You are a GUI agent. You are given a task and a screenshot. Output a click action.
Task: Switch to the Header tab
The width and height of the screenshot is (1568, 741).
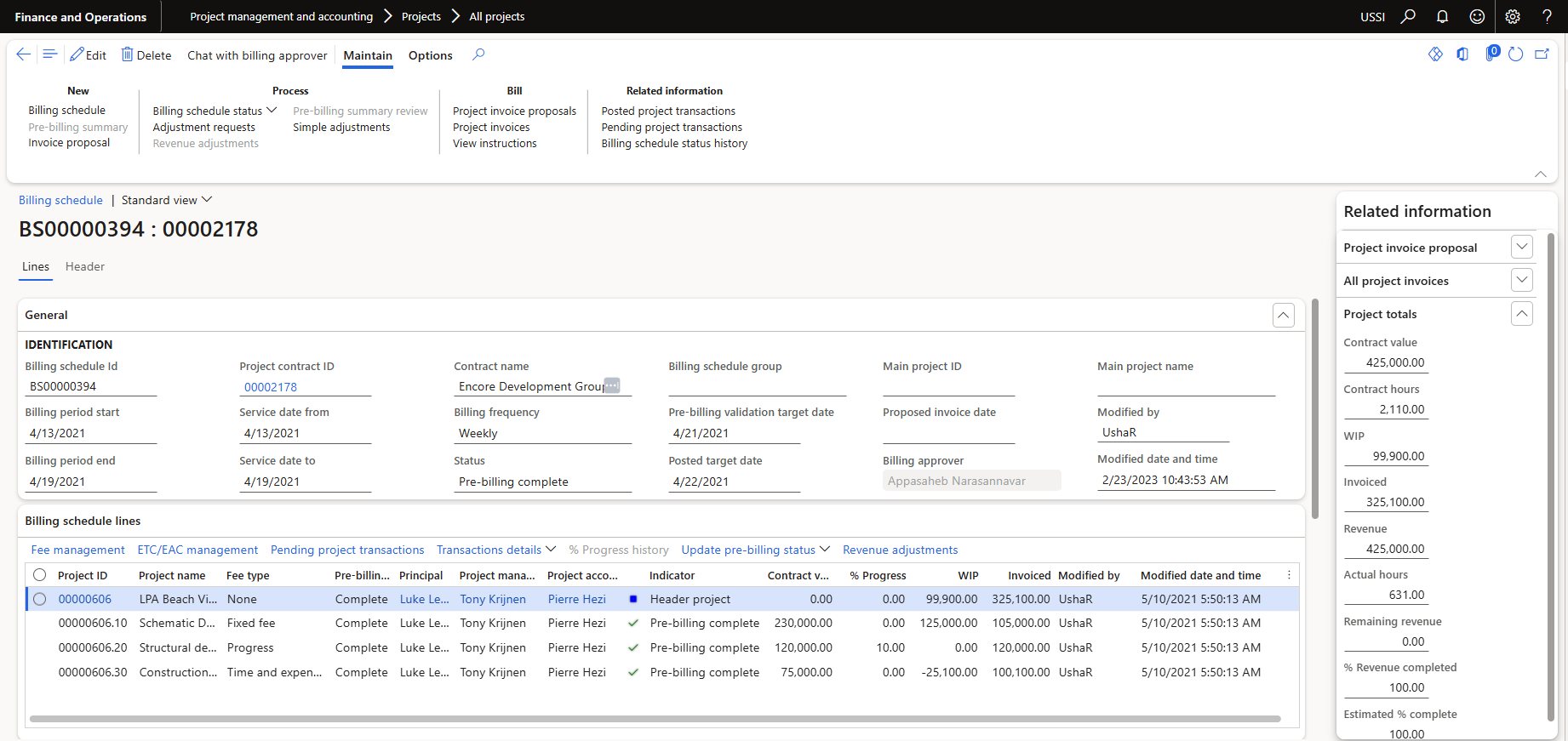pos(85,266)
